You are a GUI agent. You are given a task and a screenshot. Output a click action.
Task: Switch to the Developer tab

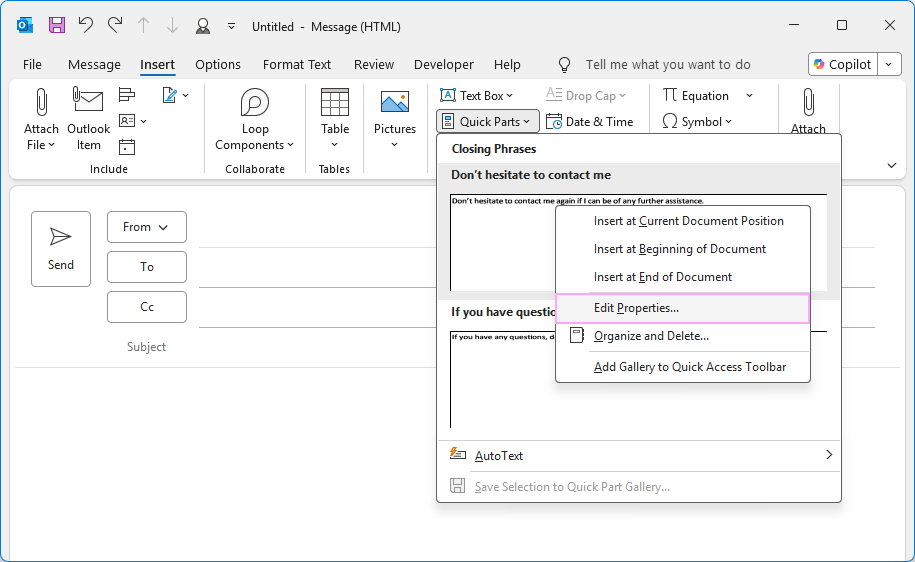click(x=443, y=65)
